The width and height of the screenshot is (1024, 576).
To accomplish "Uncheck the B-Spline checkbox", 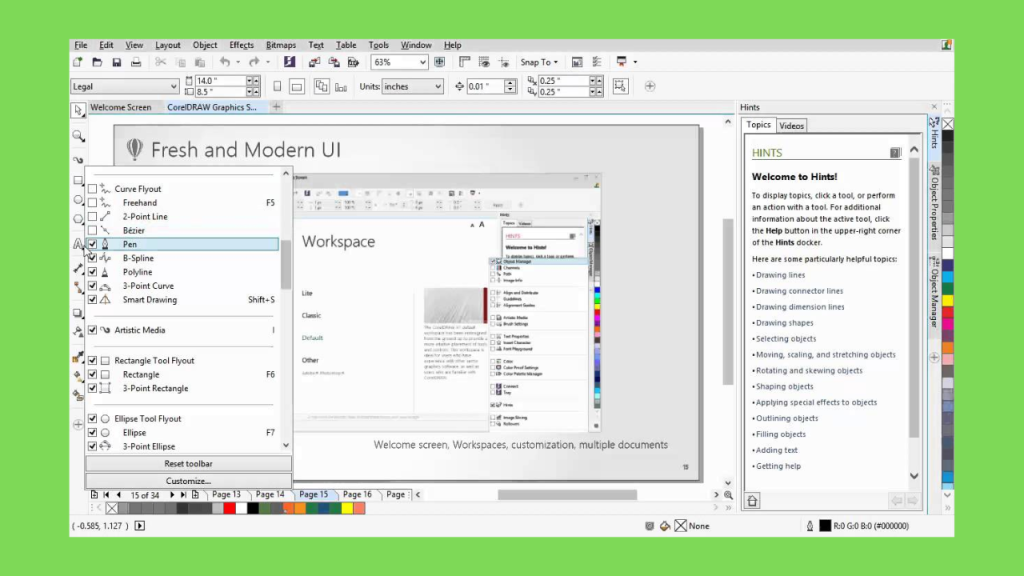I will click(x=92, y=258).
